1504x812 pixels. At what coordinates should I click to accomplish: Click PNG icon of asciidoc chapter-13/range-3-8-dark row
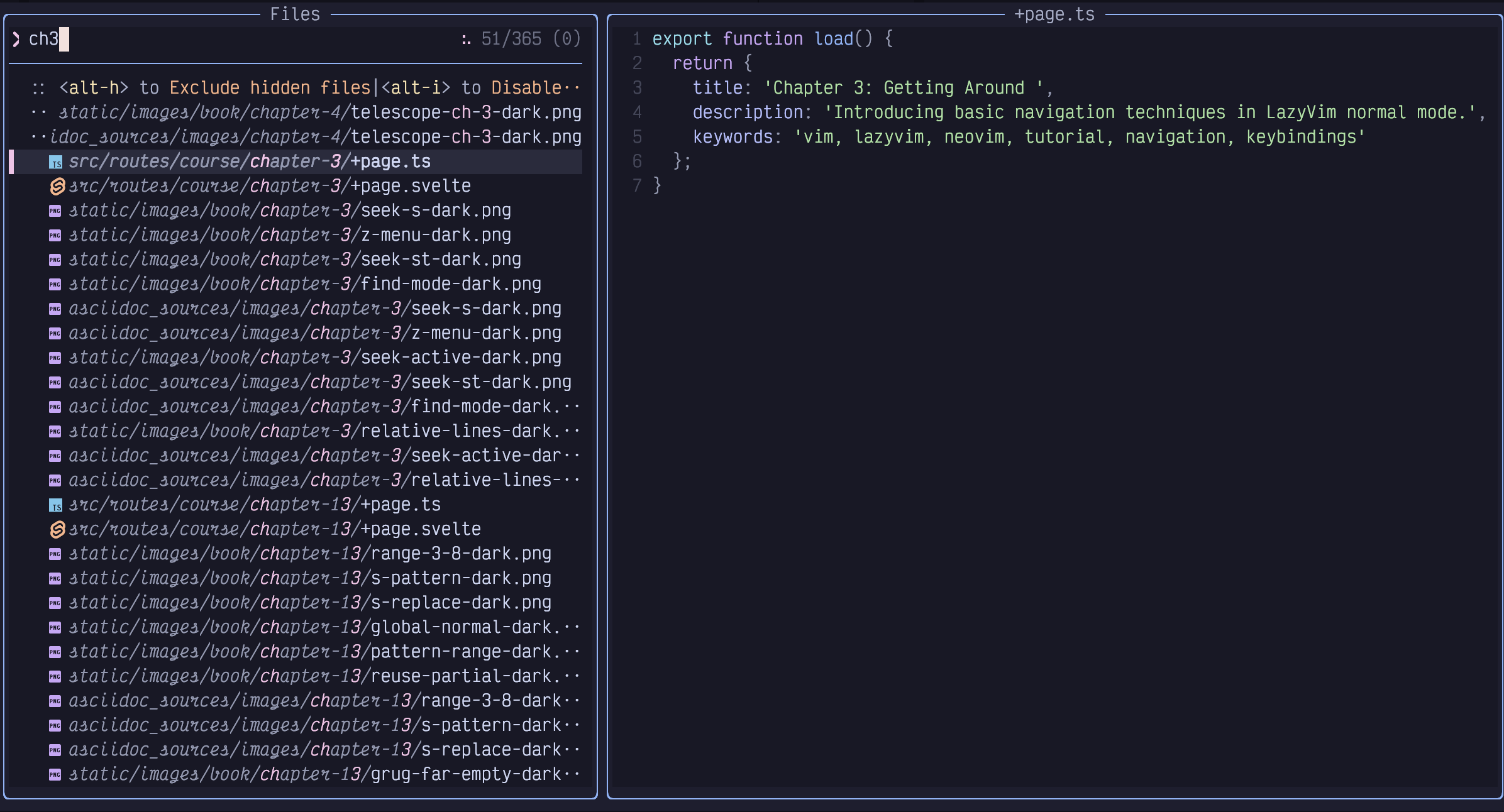click(55, 701)
